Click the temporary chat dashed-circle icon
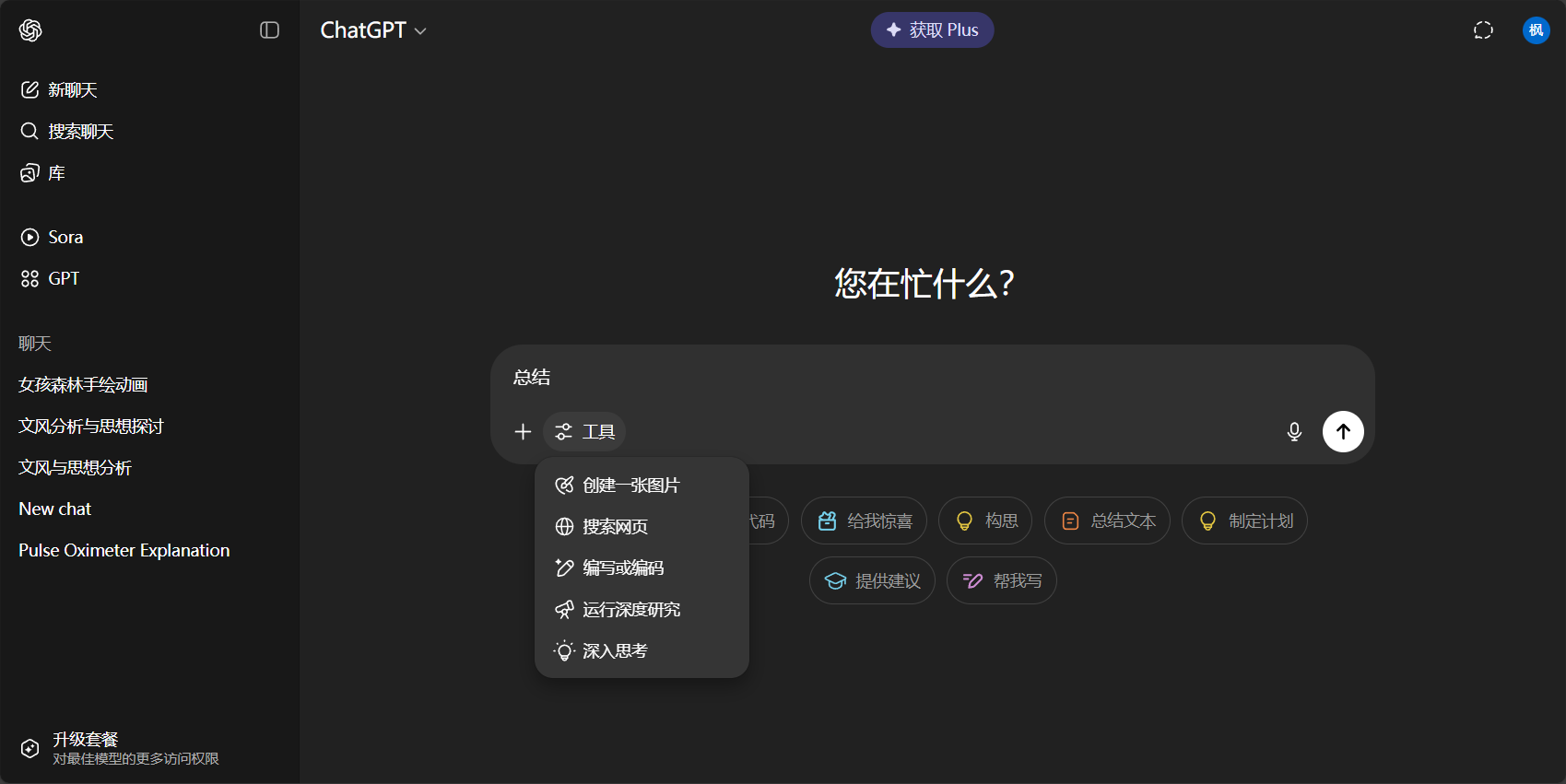Viewport: 1566px width, 784px height. [x=1483, y=30]
